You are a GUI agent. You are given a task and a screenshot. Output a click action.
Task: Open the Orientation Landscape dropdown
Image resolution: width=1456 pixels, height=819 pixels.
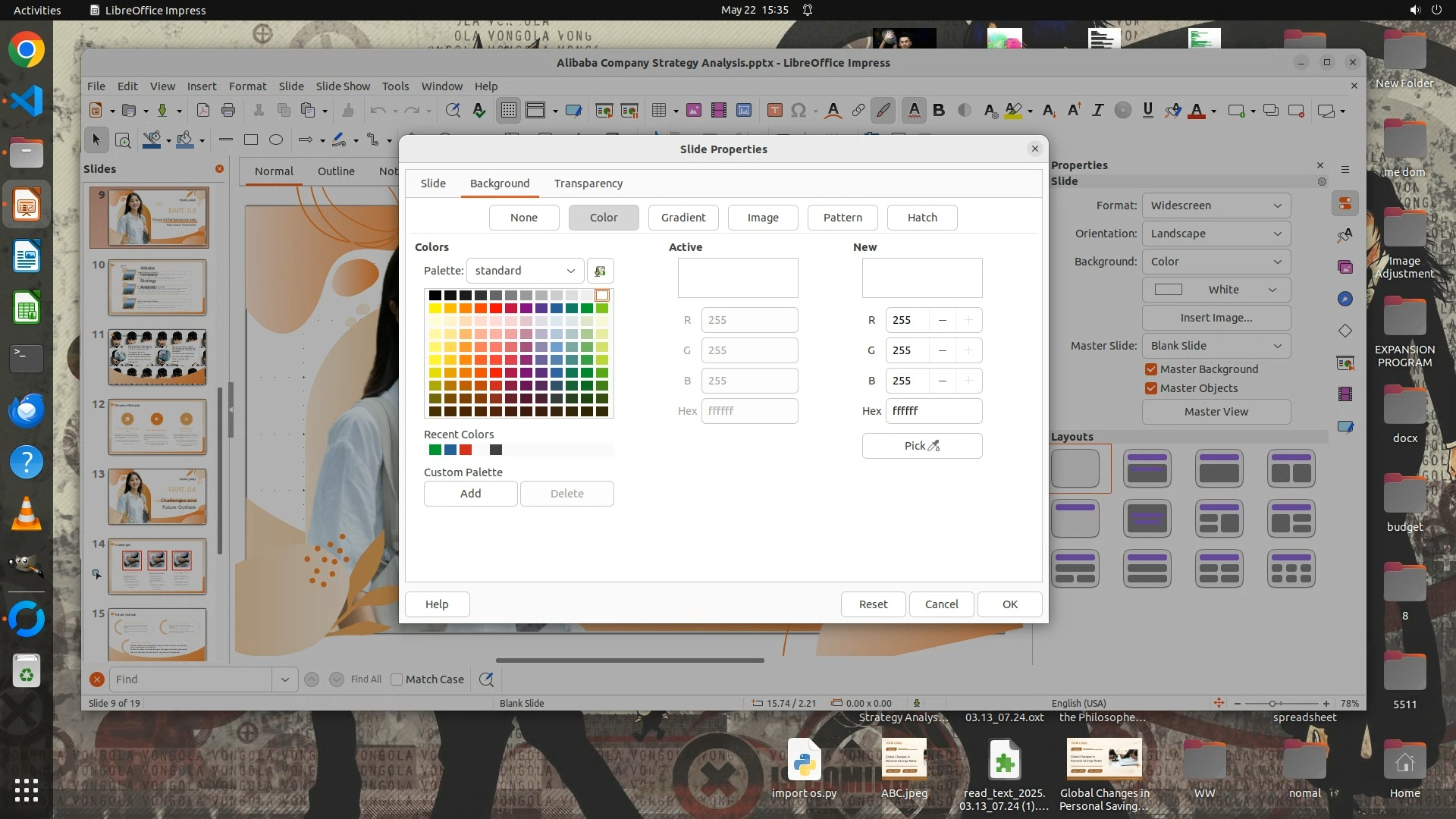tap(1216, 234)
